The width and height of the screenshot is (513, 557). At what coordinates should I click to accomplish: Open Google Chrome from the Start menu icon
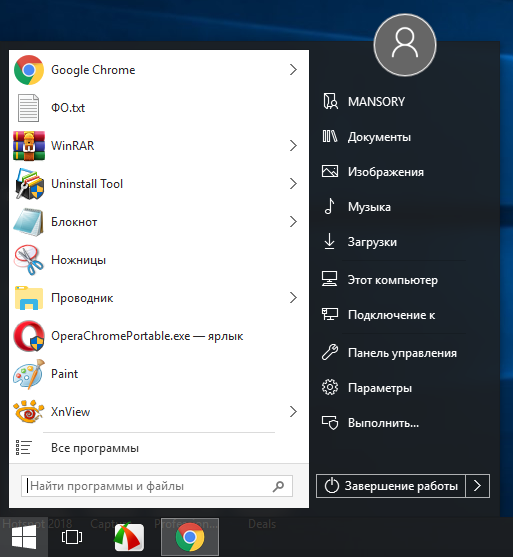[29, 70]
